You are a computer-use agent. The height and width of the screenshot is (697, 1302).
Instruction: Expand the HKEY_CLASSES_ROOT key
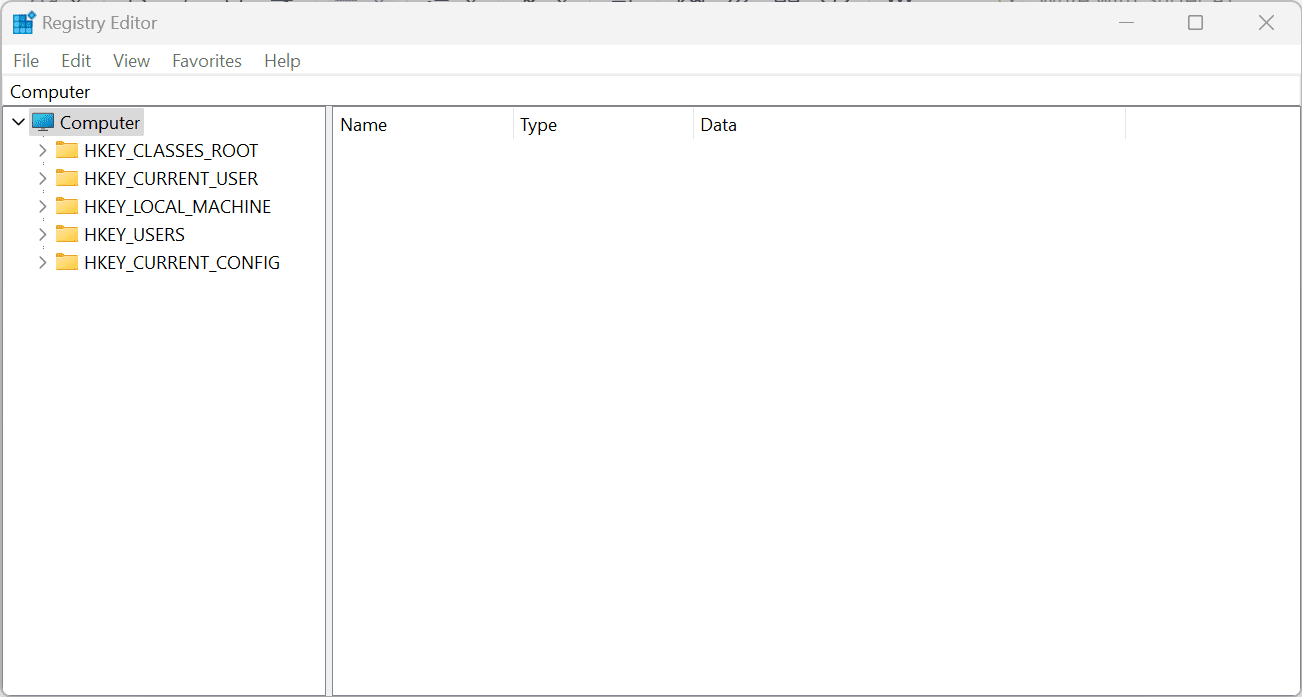coord(42,150)
